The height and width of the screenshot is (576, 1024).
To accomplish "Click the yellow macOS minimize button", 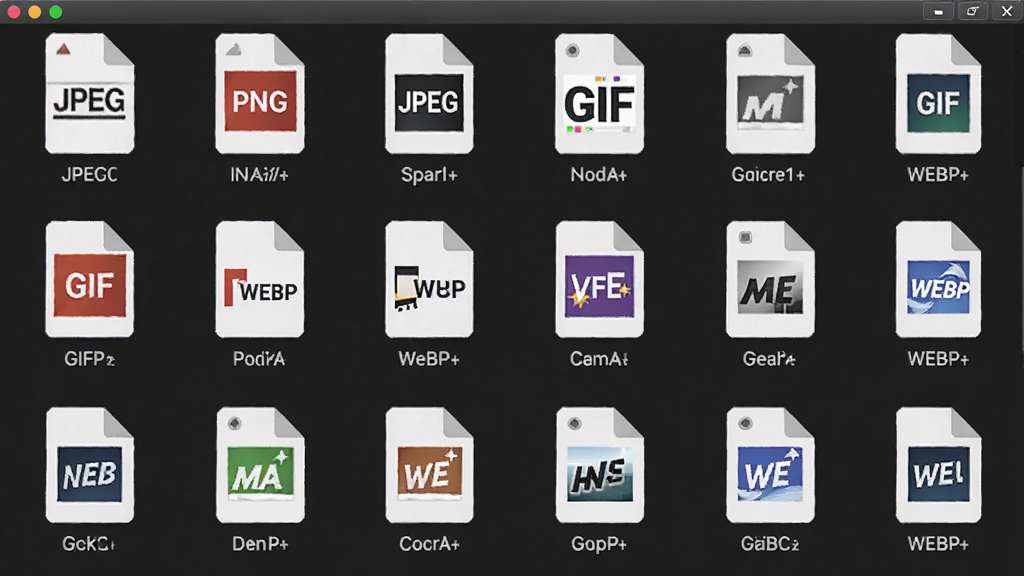I will tap(35, 12).
